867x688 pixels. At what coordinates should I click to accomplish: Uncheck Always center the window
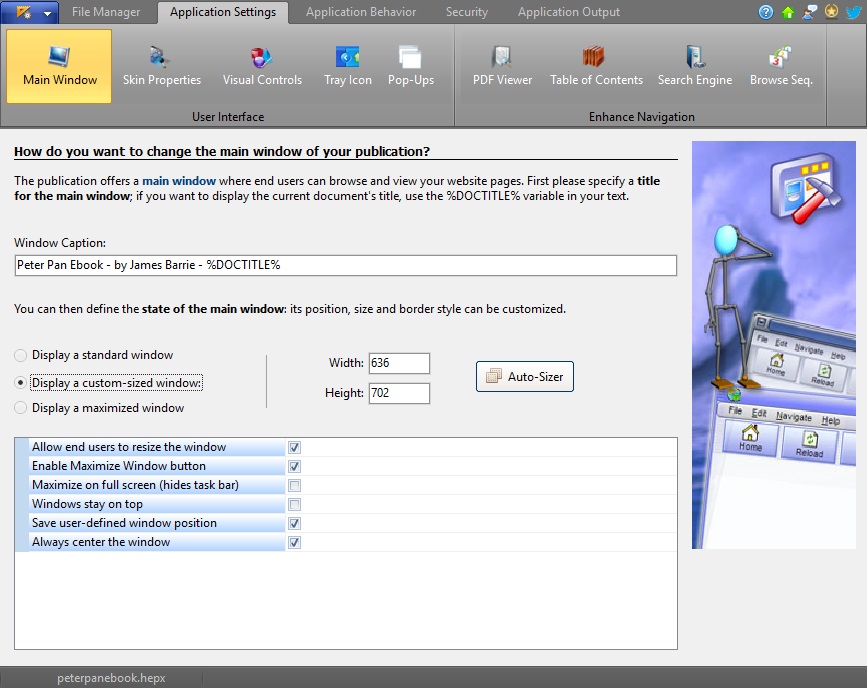pos(294,543)
